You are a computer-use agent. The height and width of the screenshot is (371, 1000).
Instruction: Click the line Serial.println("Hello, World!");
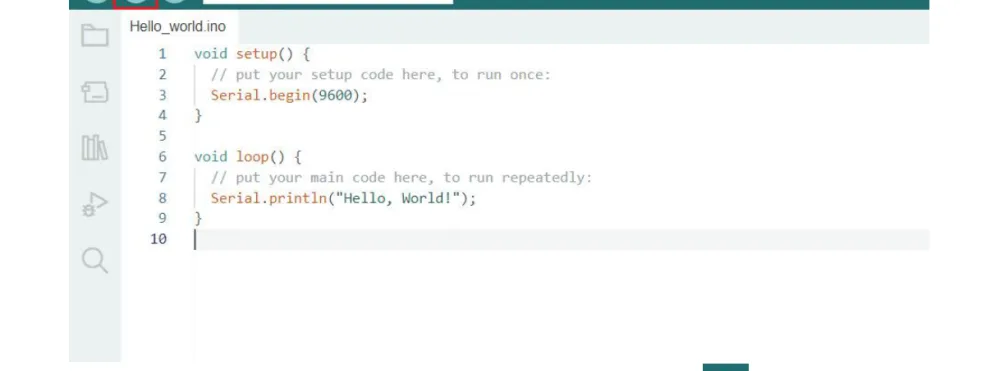pyautogui.click(x=344, y=198)
